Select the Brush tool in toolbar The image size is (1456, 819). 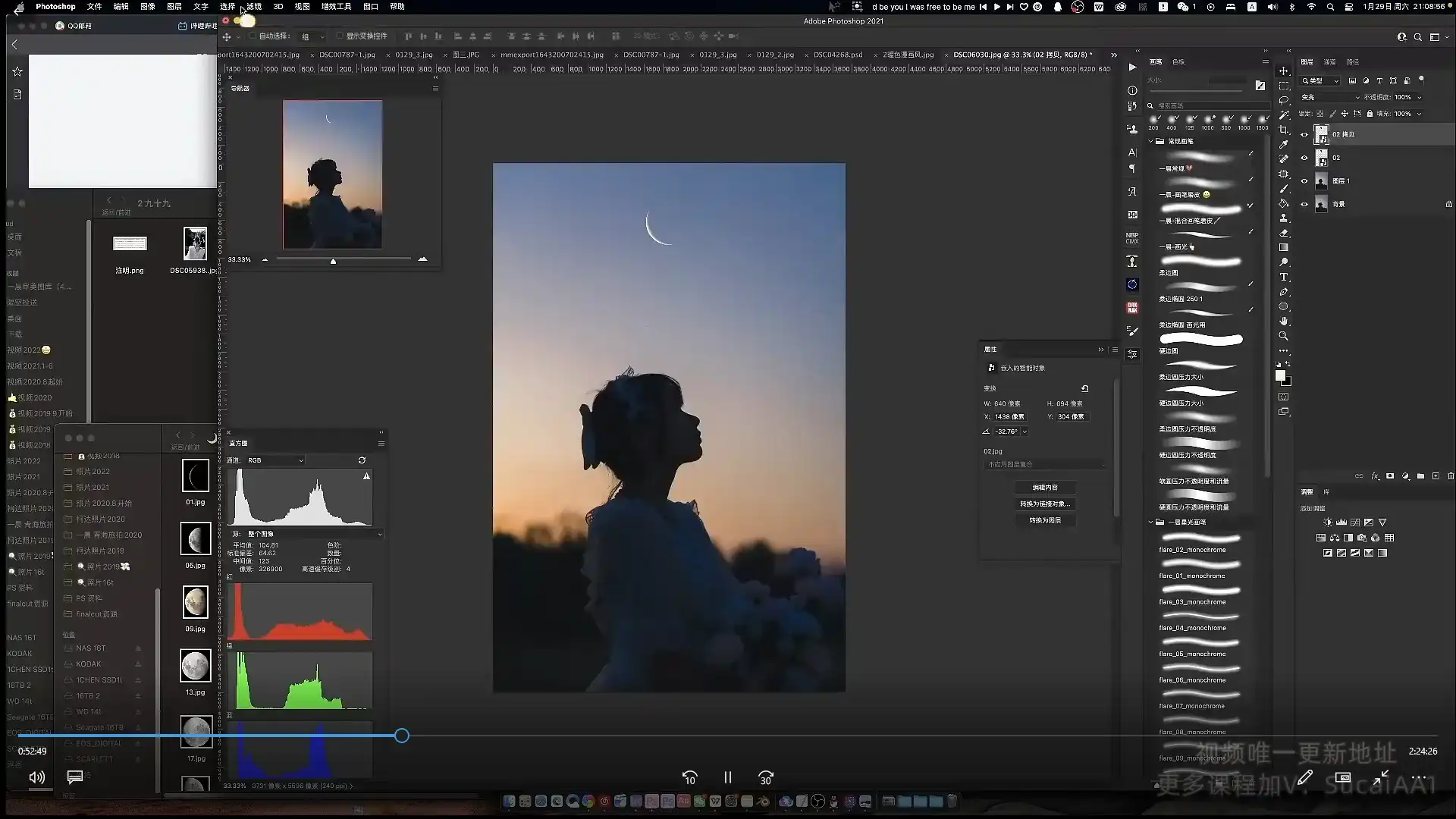pyautogui.click(x=1284, y=188)
